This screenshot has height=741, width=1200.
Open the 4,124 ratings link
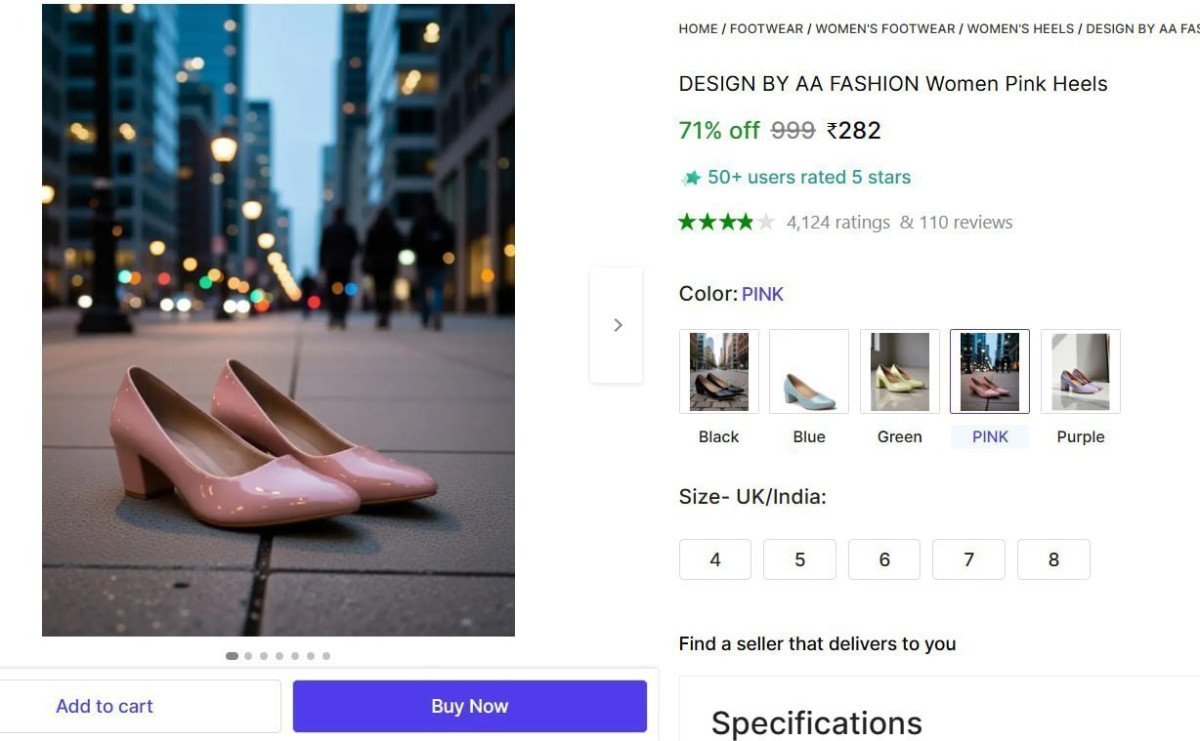point(838,221)
